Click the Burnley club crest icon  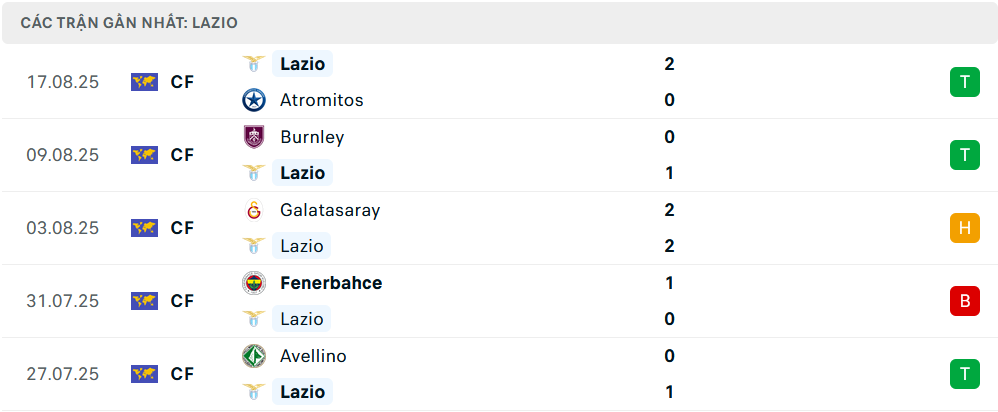click(254, 137)
